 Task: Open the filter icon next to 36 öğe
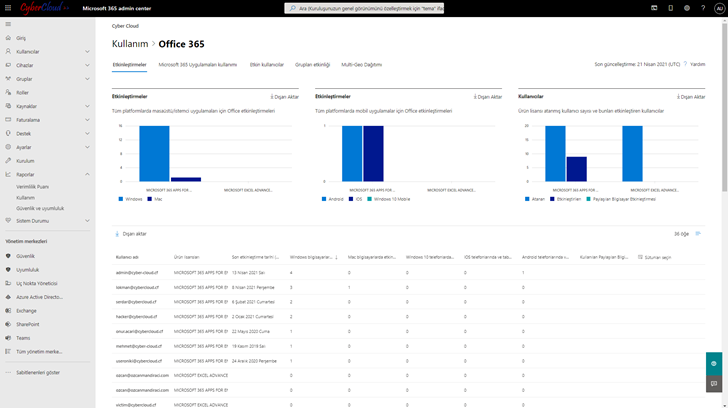click(x=698, y=233)
